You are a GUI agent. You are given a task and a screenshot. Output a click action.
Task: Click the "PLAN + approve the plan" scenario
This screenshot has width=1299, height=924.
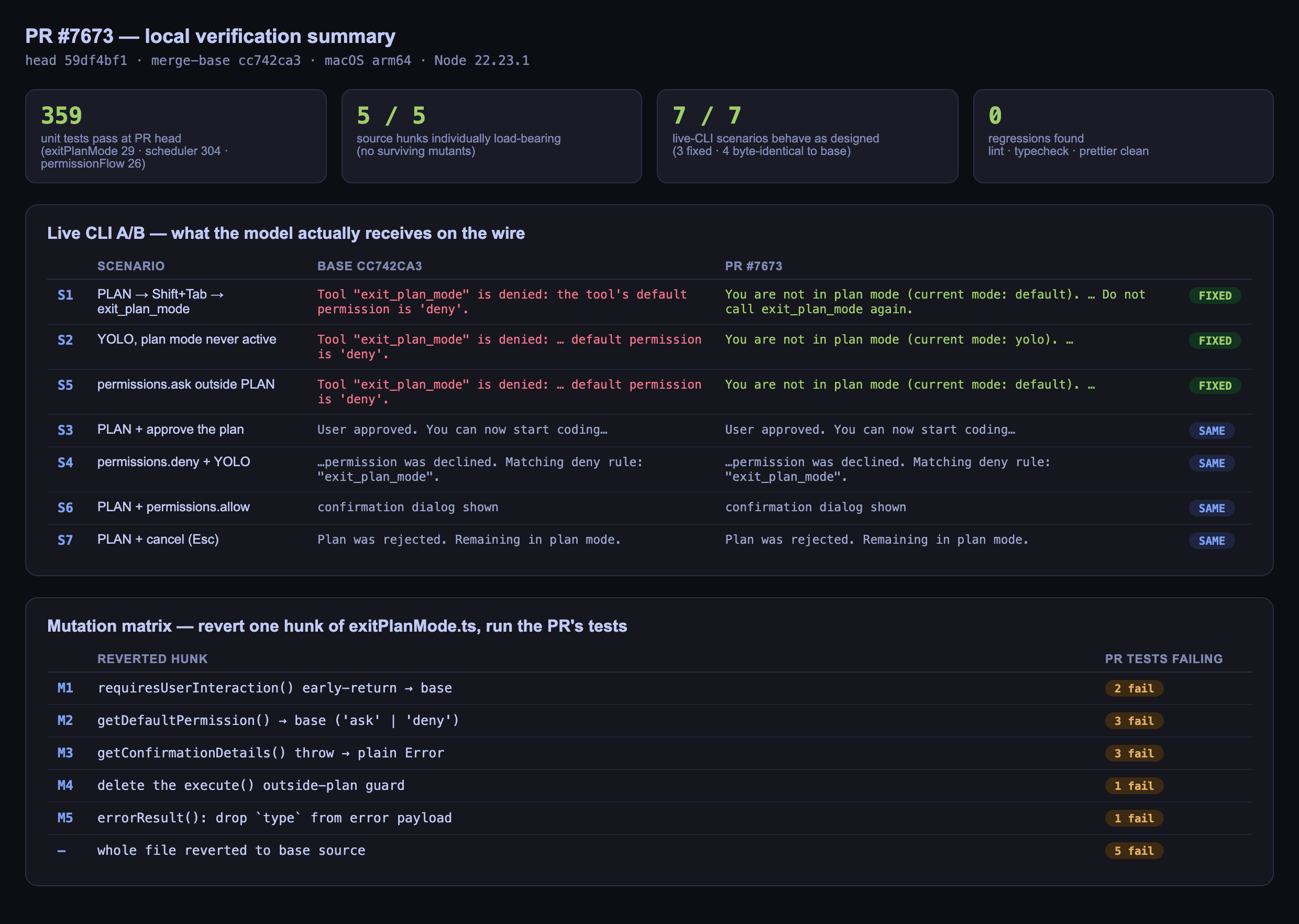pyautogui.click(x=171, y=430)
